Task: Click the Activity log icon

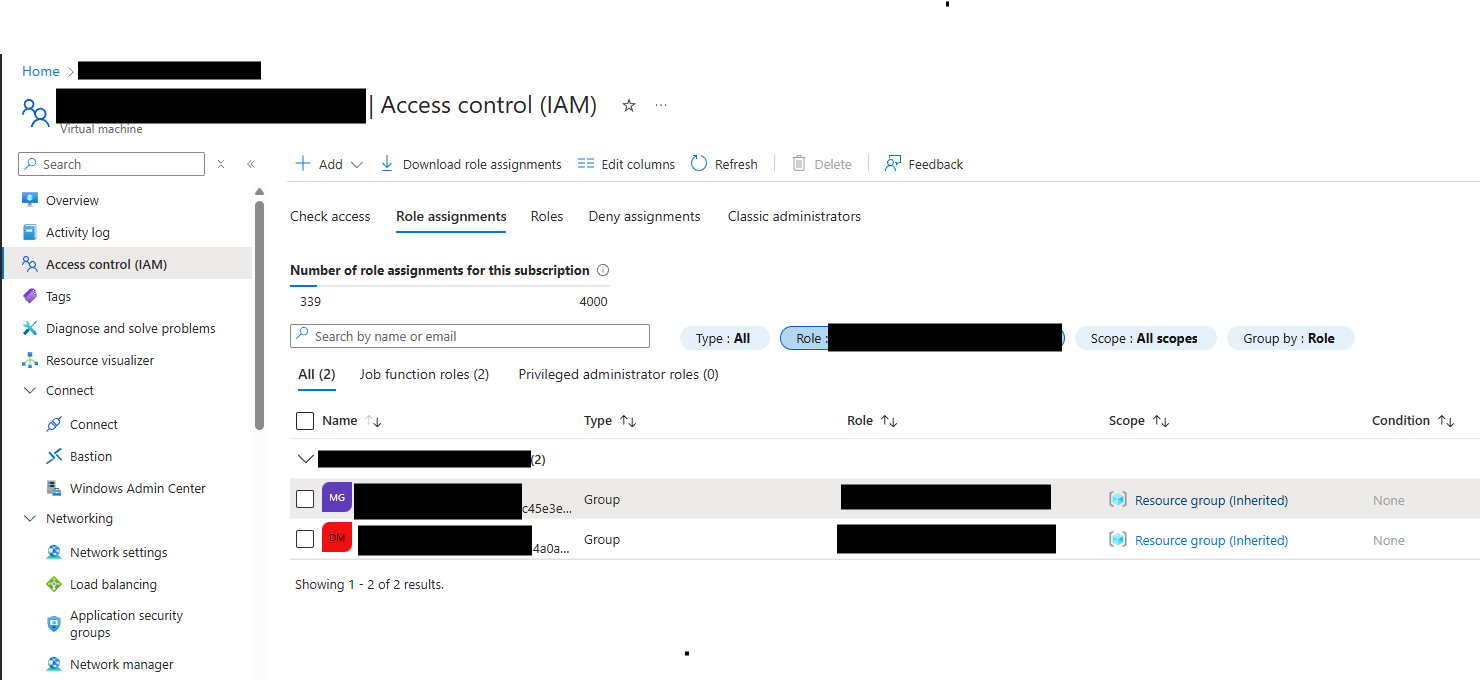Action: click(30, 232)
